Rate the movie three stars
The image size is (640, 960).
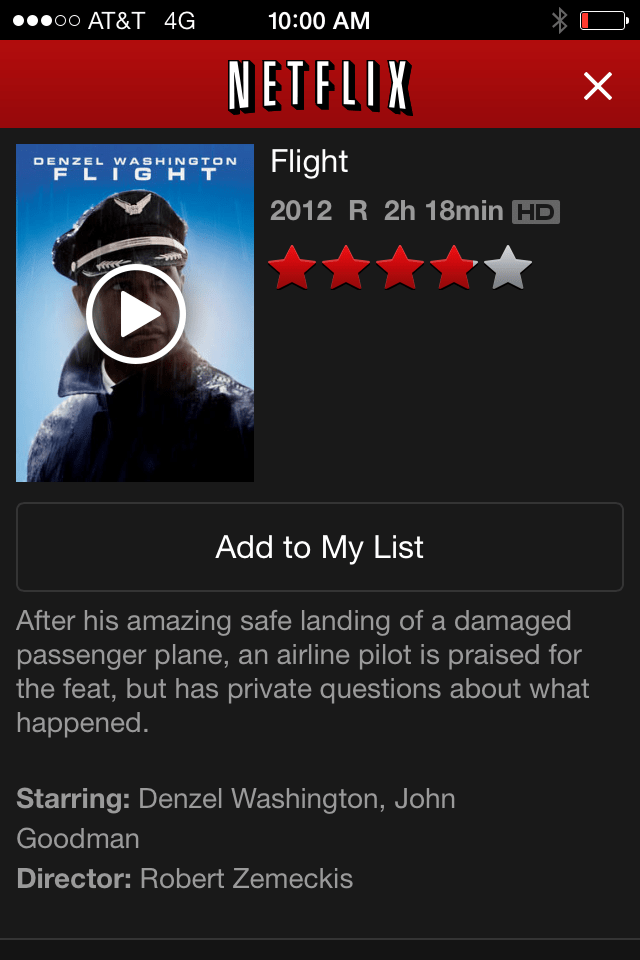point(400,268)
